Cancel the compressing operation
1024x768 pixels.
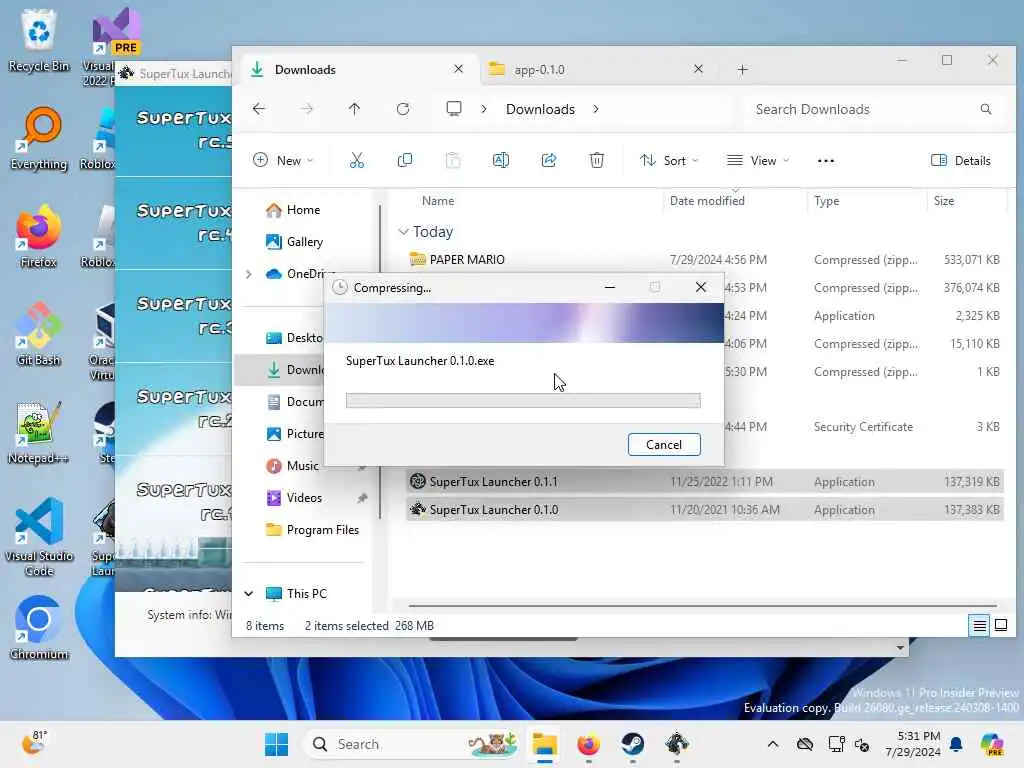664,445
